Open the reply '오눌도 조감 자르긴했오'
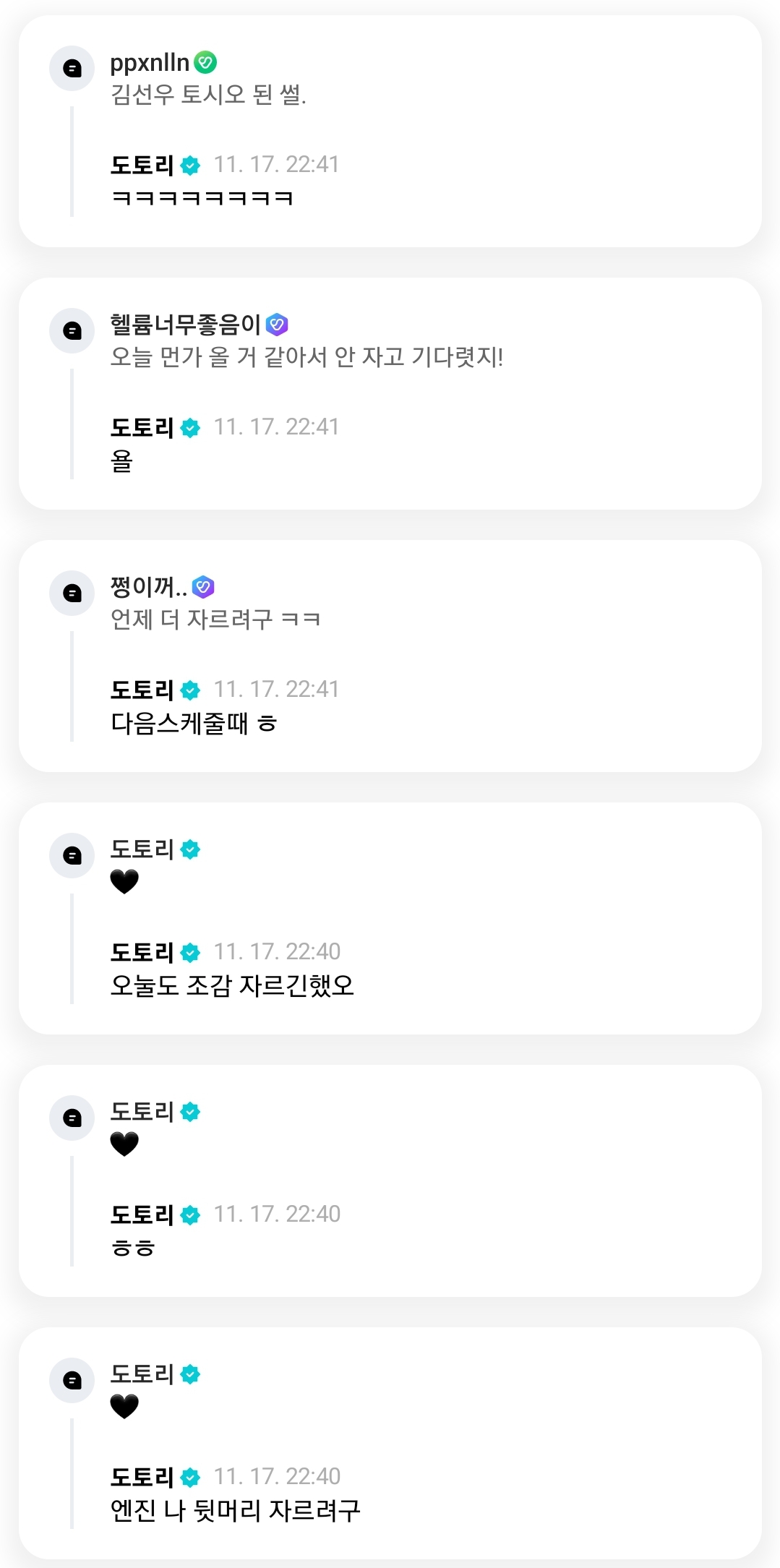Viewport: 780px width, 1568px height. pos(232,986)
